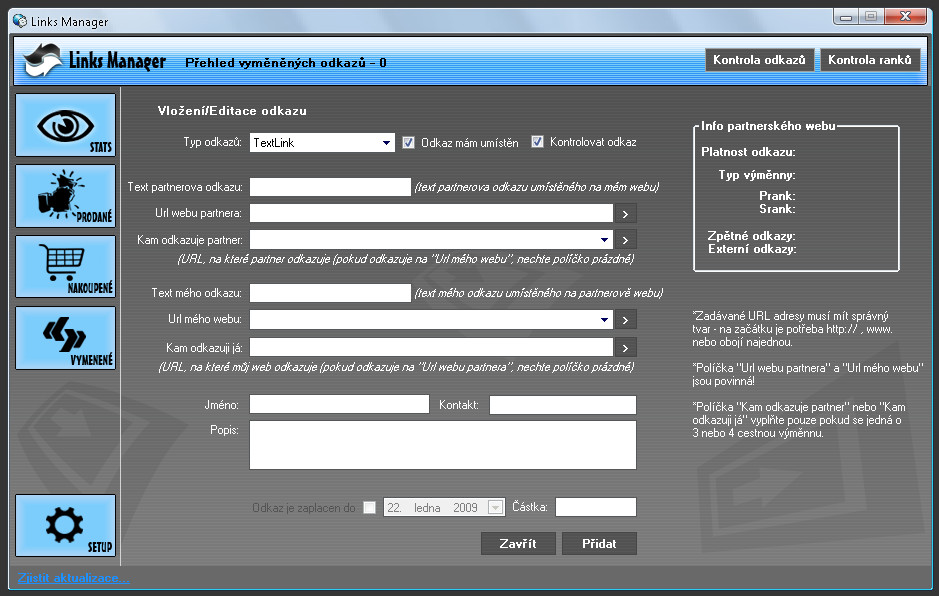Expand the Kam odkazuje partner dropdown arrow

coord(604,240)
